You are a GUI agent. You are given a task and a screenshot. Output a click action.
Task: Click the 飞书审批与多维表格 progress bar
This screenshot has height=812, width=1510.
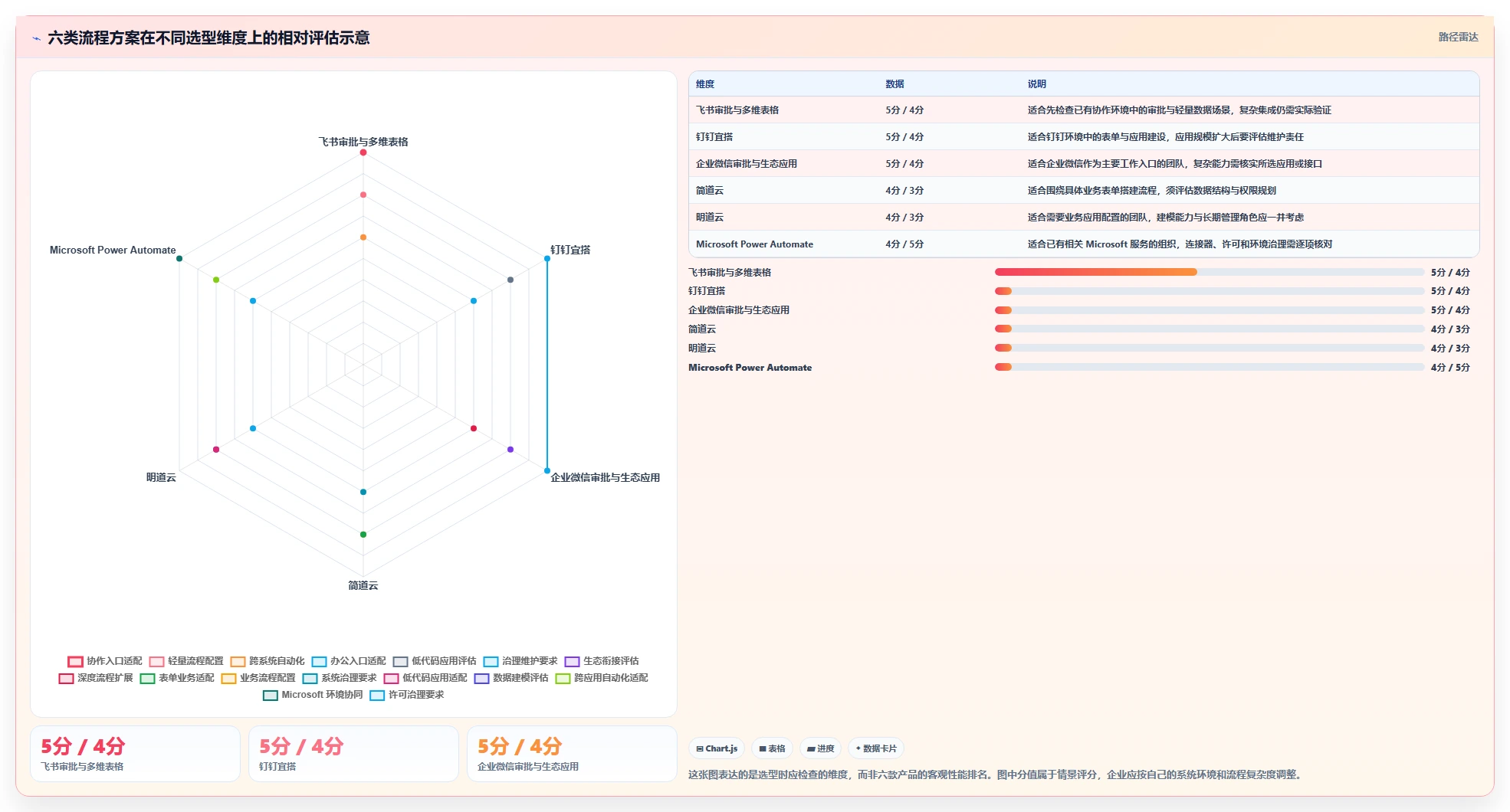1210,272
